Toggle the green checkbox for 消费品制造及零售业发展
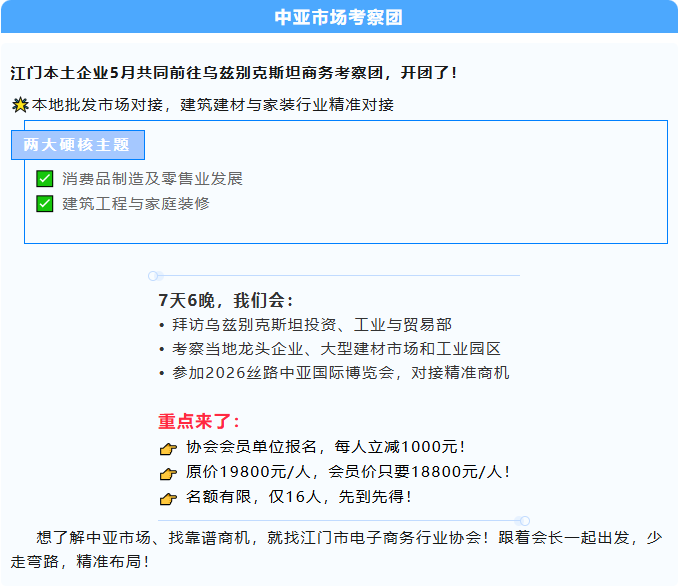The width and height of the screenshot is (680, 587). click(44, 179)
